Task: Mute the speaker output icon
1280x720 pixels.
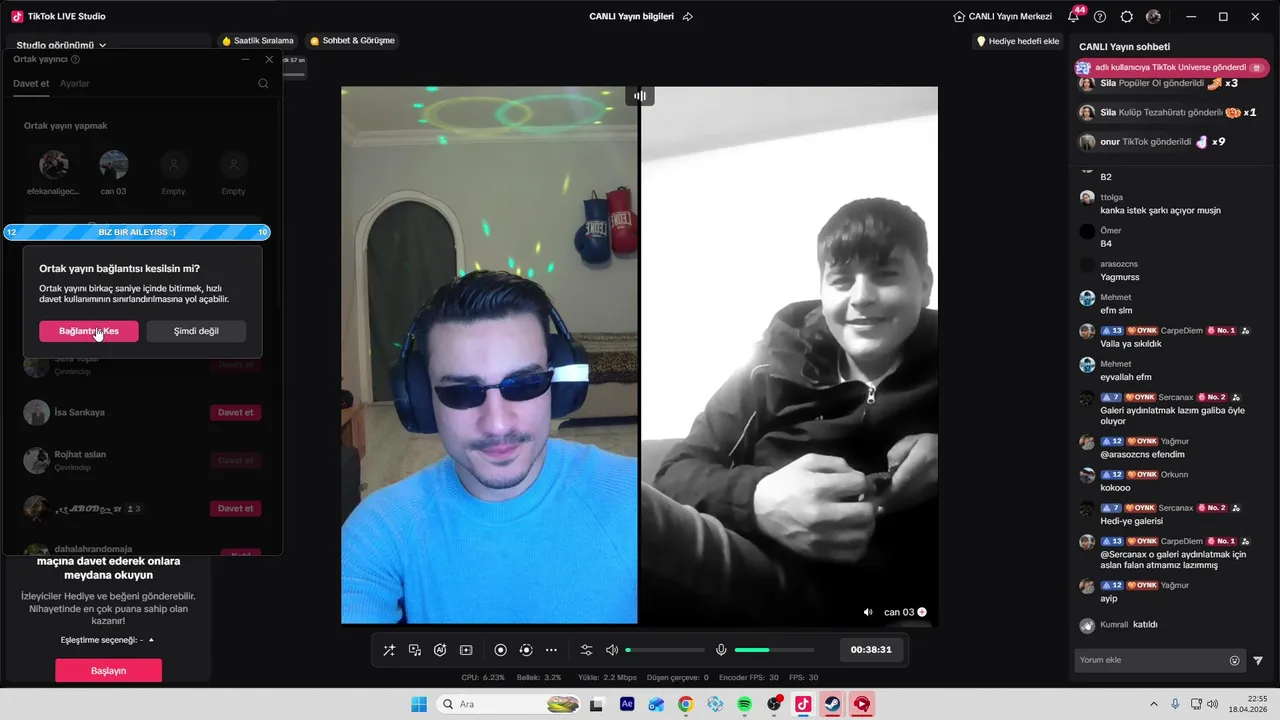Action: 612,650
